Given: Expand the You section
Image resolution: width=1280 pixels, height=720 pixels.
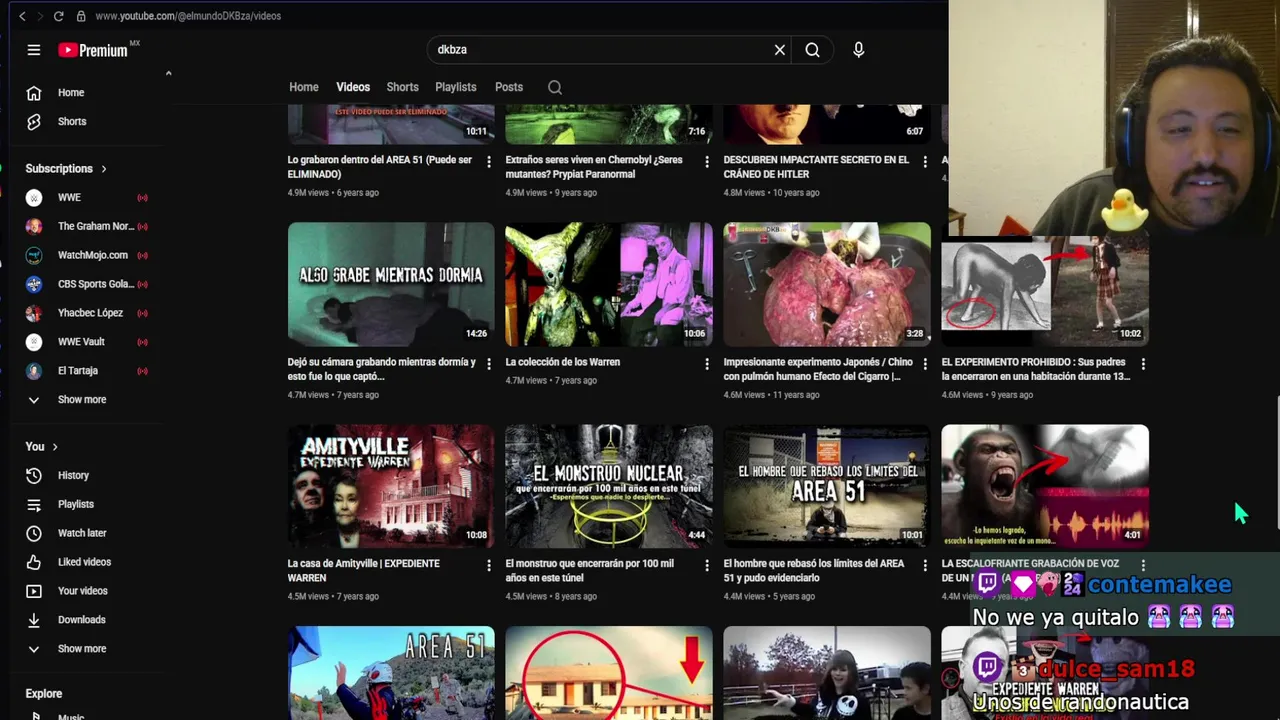Looking at the screenshot, I should [x=42, y=447].
